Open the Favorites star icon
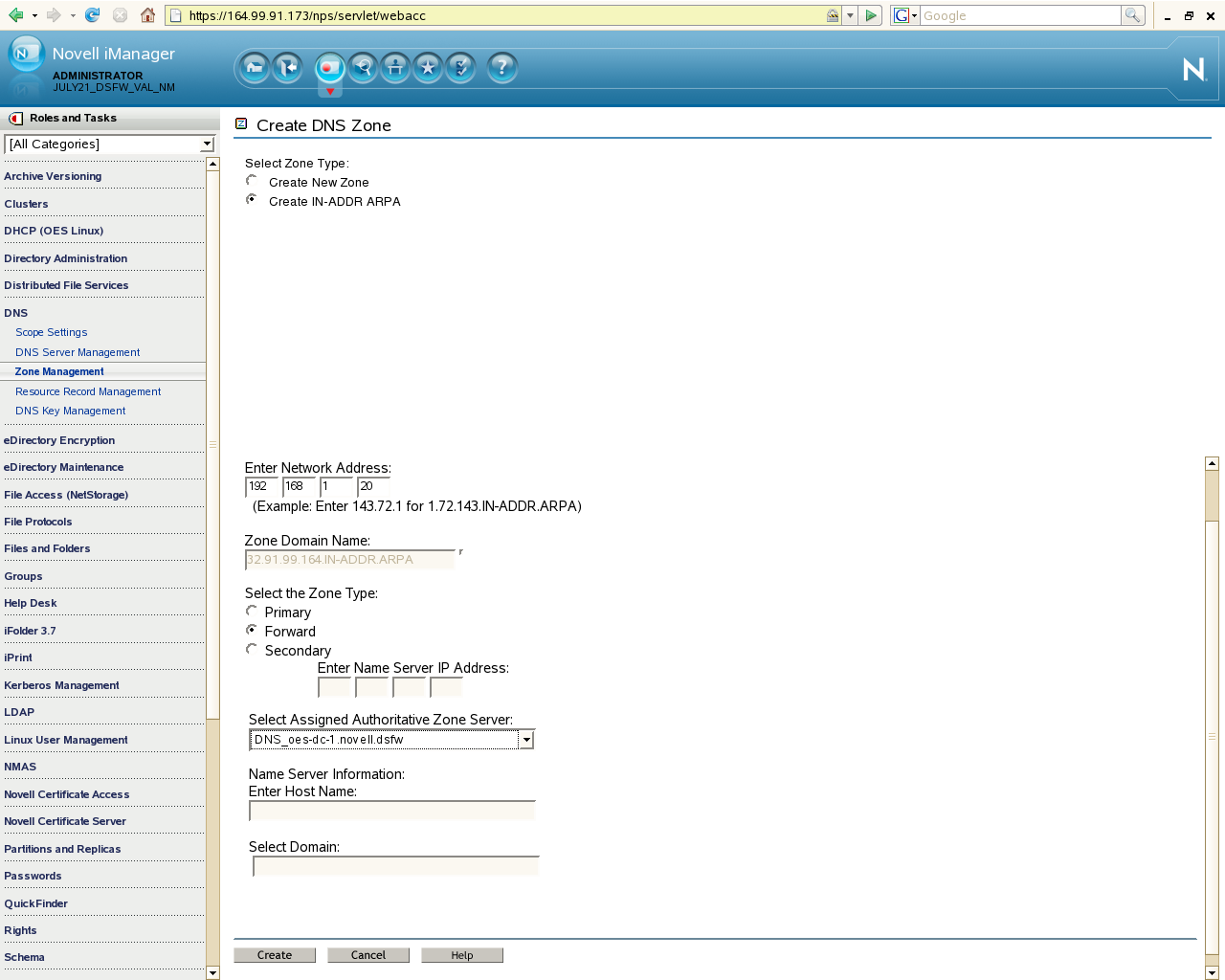 click(428, 67)
